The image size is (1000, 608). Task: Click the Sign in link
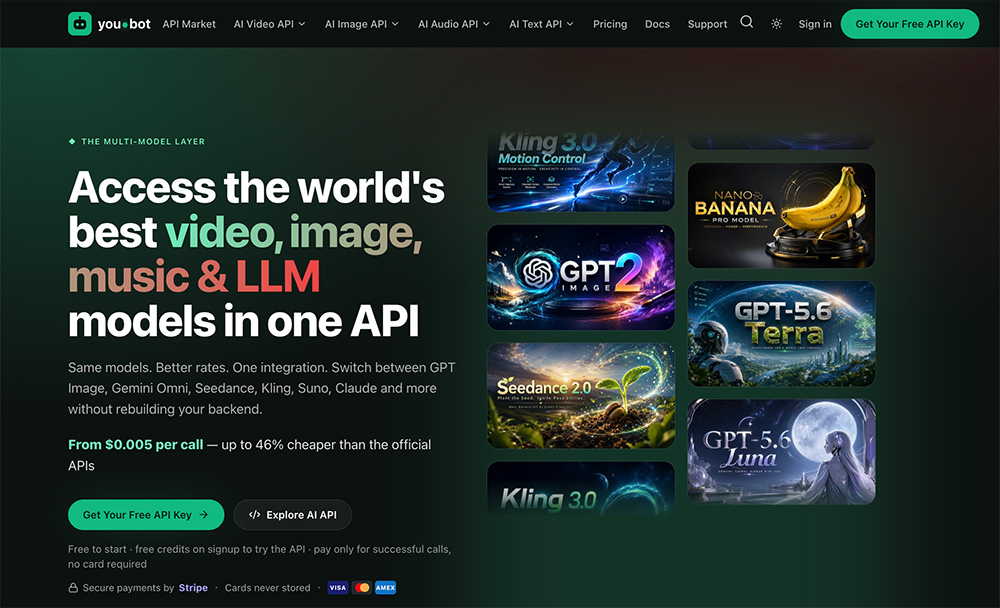click(814, 24)
